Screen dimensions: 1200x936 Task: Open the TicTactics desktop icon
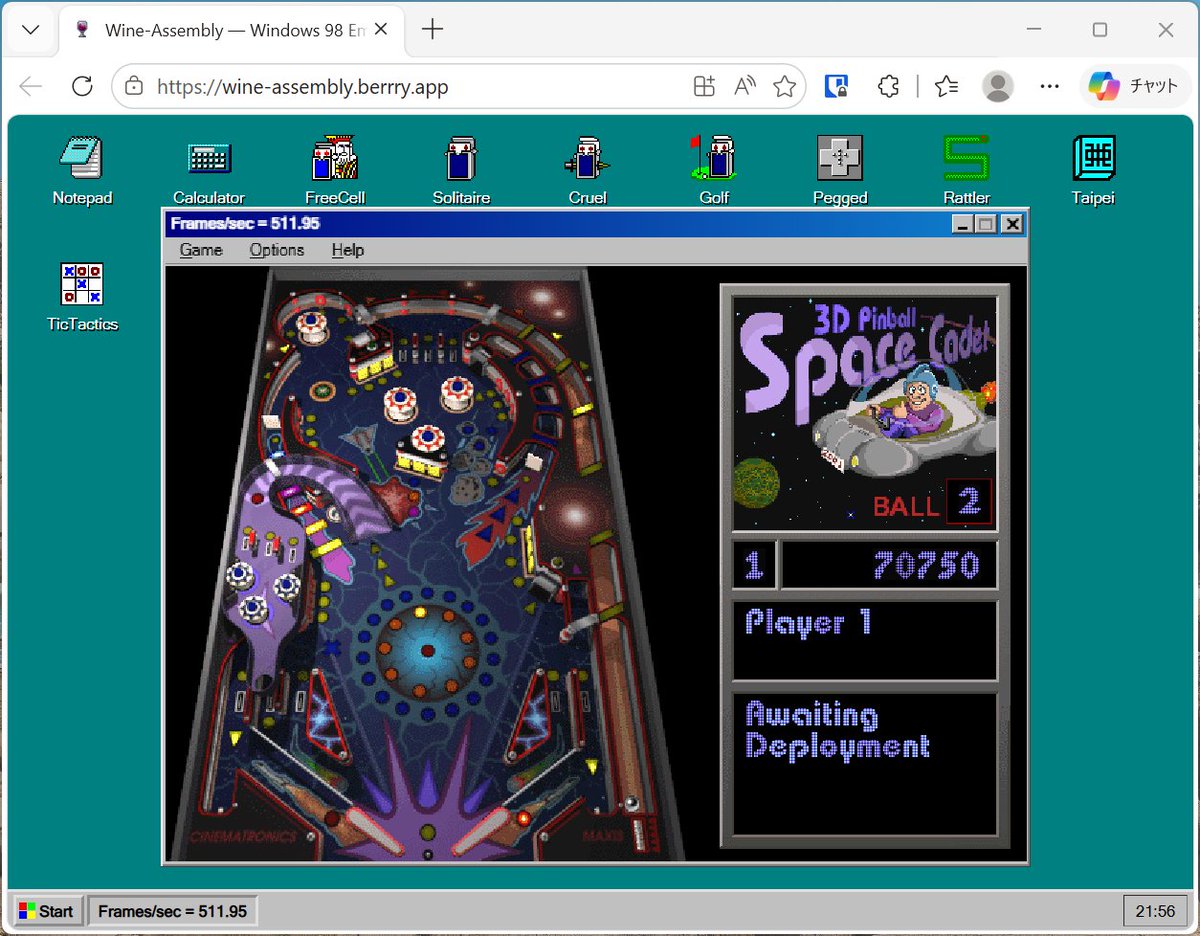82,296
